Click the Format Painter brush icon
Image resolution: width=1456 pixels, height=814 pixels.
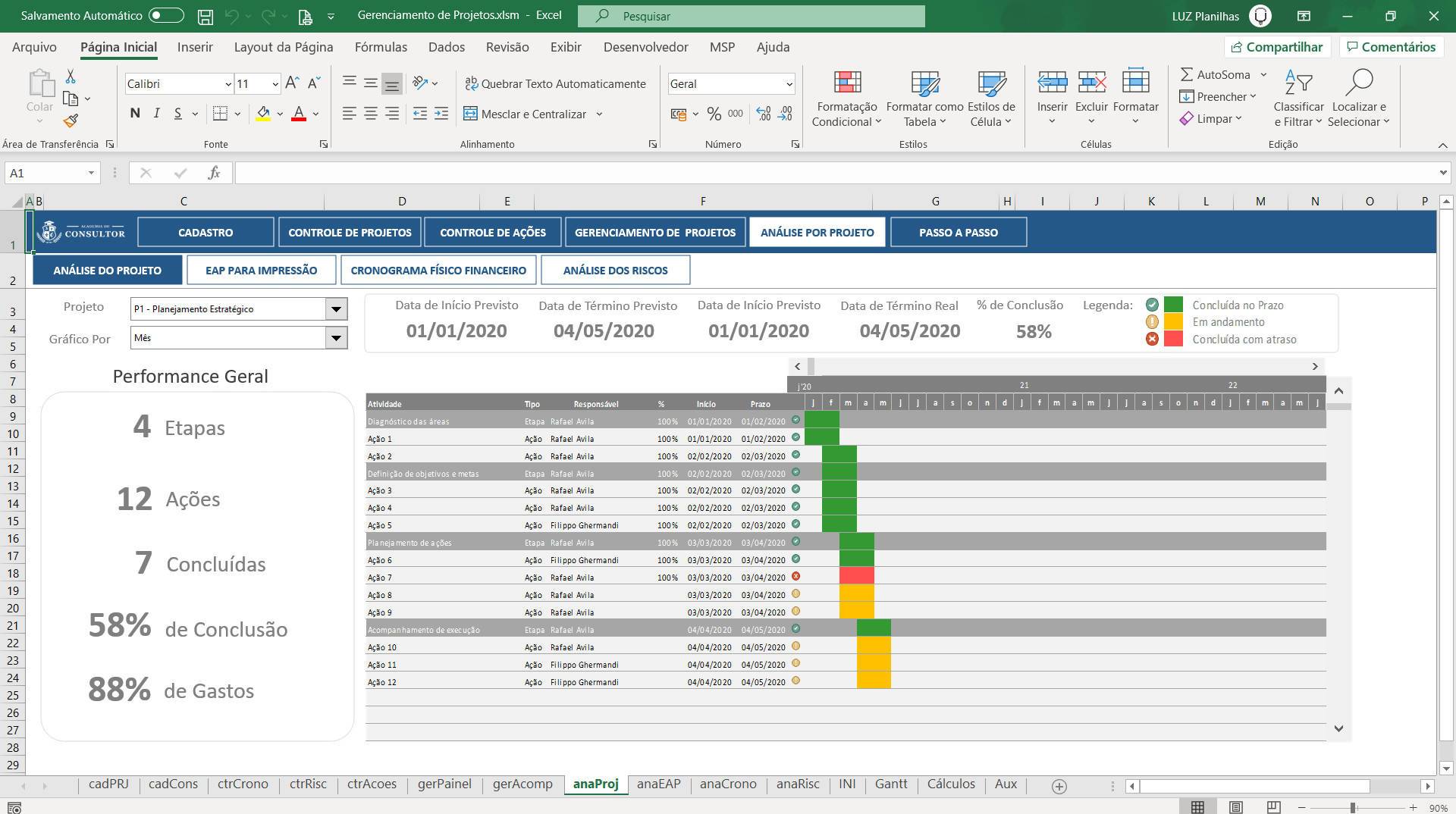tap(71, 121)
